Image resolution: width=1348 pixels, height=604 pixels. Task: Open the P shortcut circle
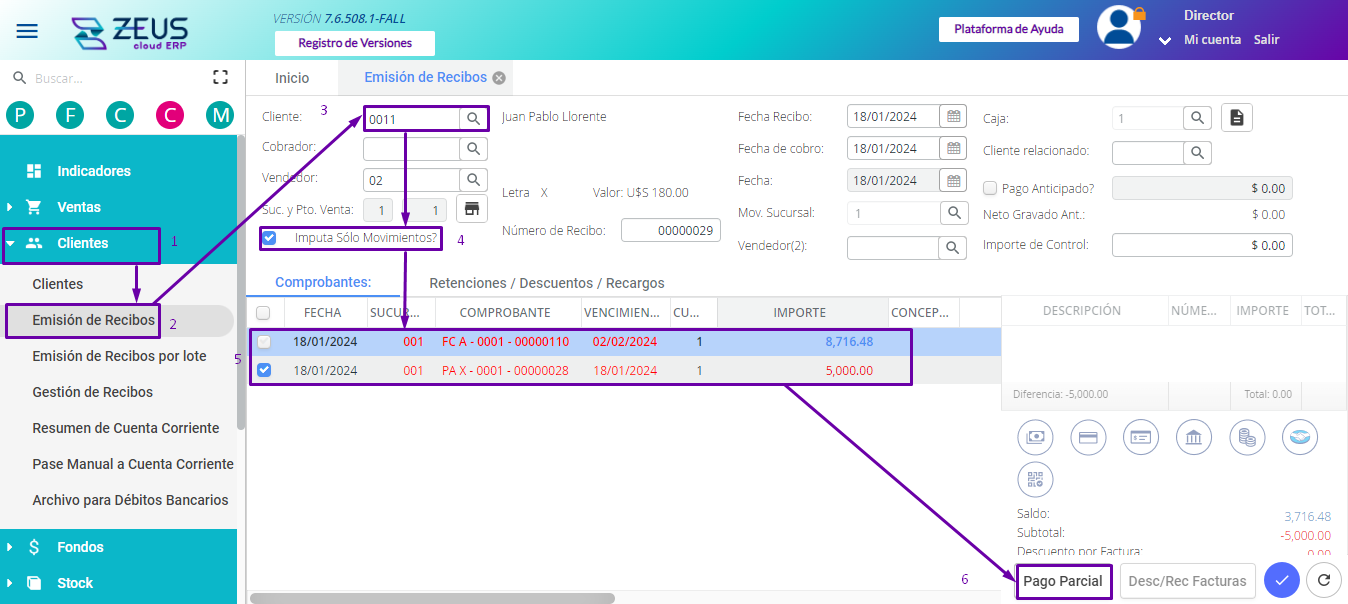click(19, 115)
